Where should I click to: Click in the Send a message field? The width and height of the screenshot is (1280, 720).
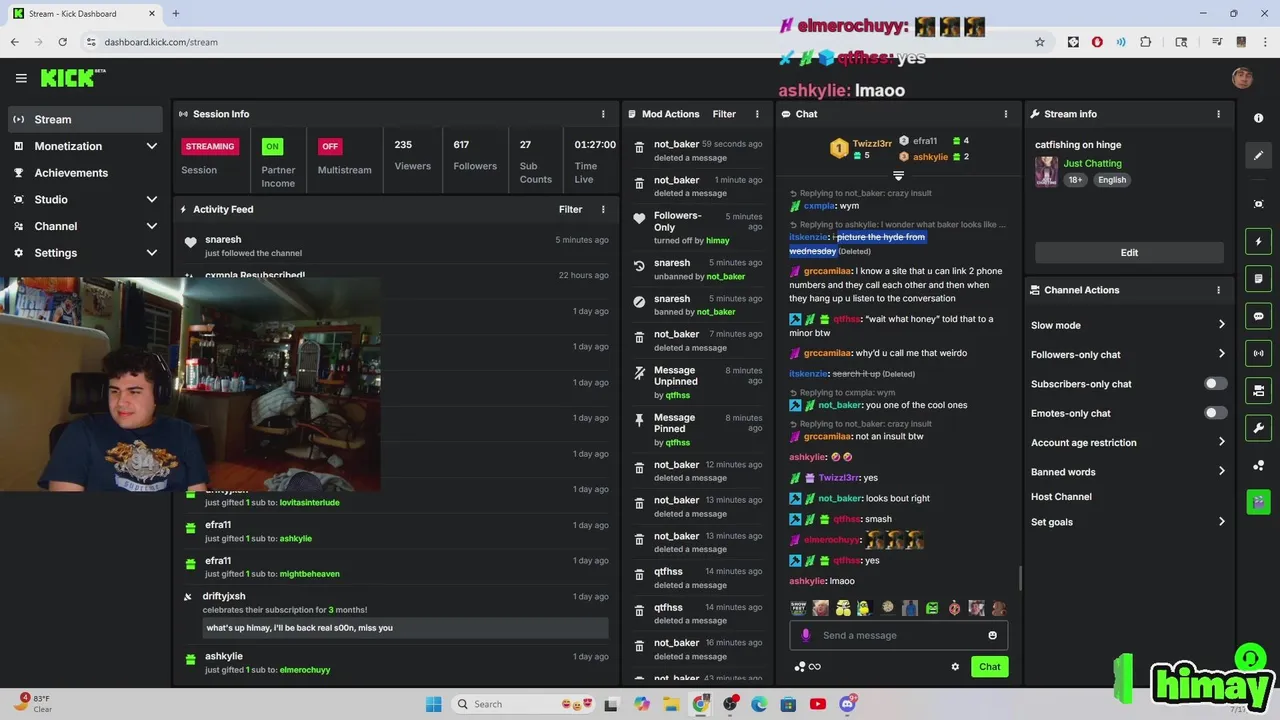pos(899,635)
